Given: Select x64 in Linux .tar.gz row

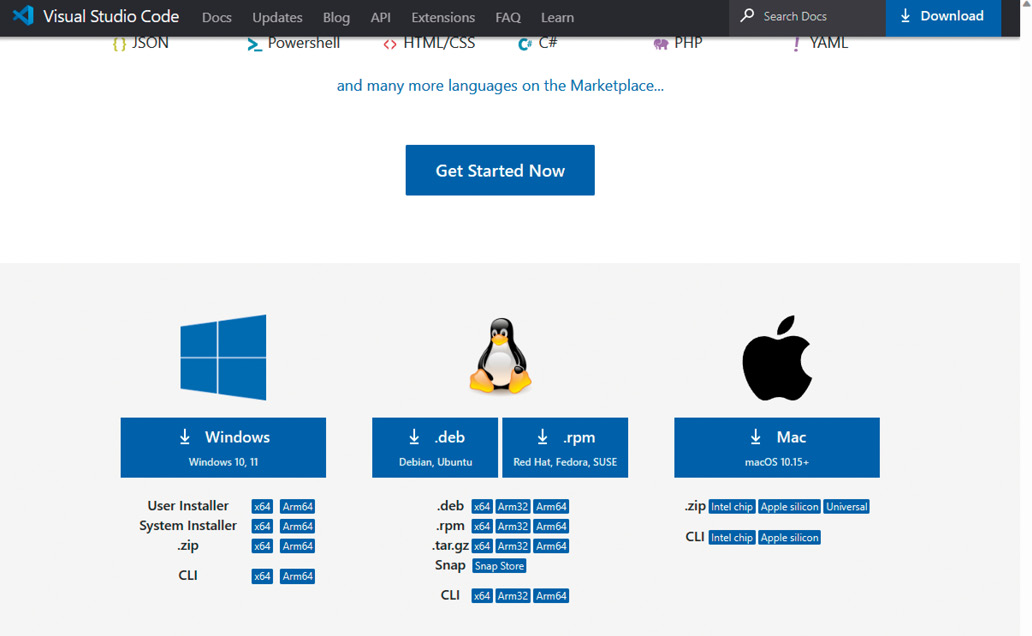Looking at the screenshot, I should (482, 546).
